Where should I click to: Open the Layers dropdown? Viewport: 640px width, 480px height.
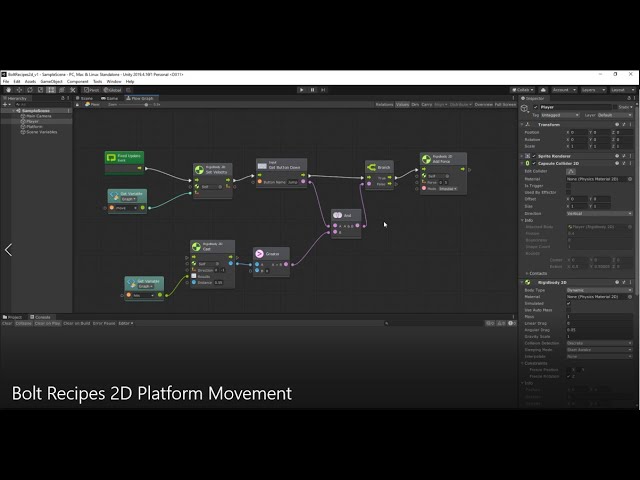[x=592, y=90]
